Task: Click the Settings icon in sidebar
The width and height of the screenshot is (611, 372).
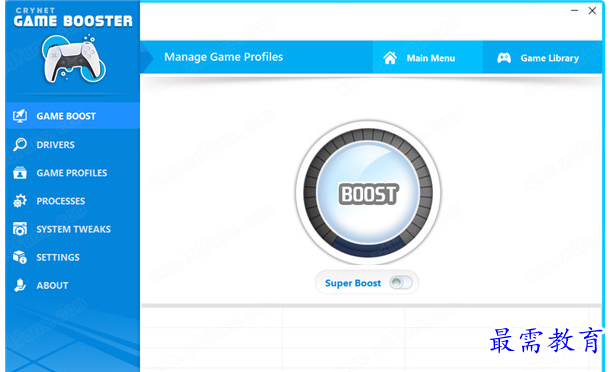Action: click(20, 257)
